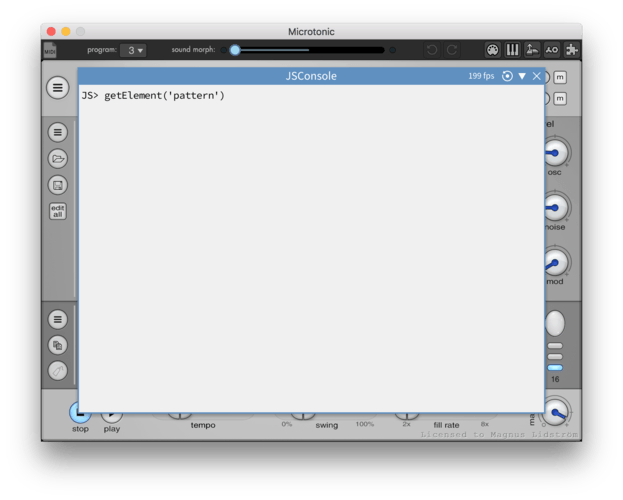Click the JSConsole reload circular icon
623x500 pixels.
pyautogui.click(x=507, y=76)
